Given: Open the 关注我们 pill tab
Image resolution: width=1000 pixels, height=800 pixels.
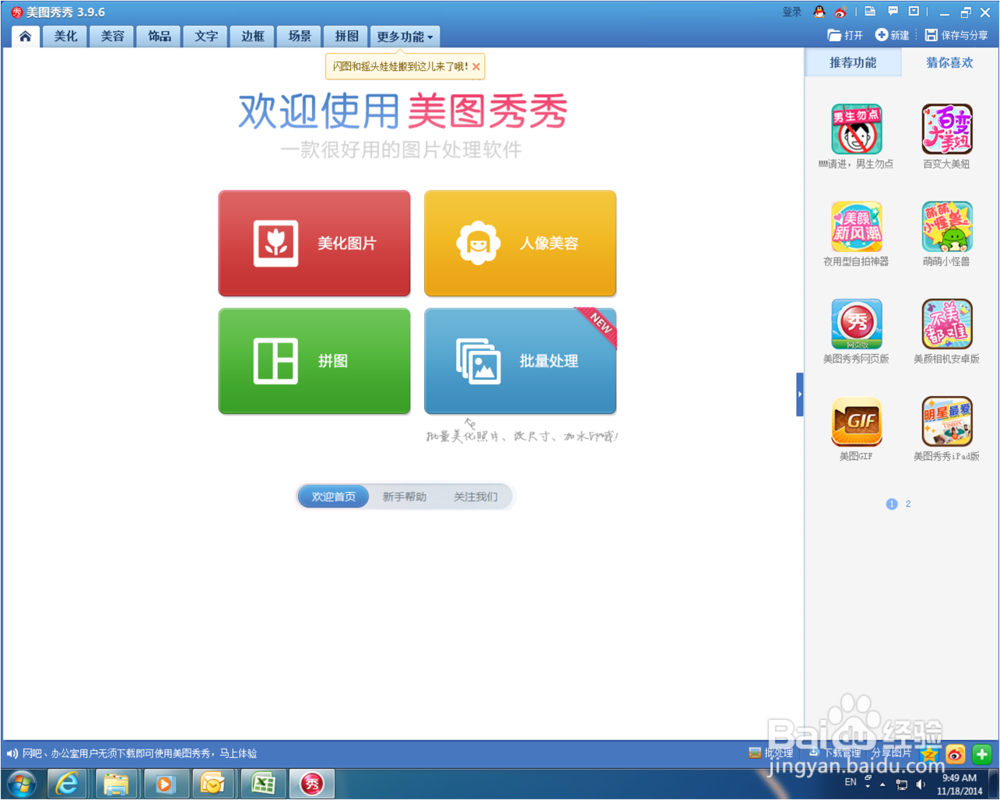Looking at the screenshot, I should pos(475,496).
